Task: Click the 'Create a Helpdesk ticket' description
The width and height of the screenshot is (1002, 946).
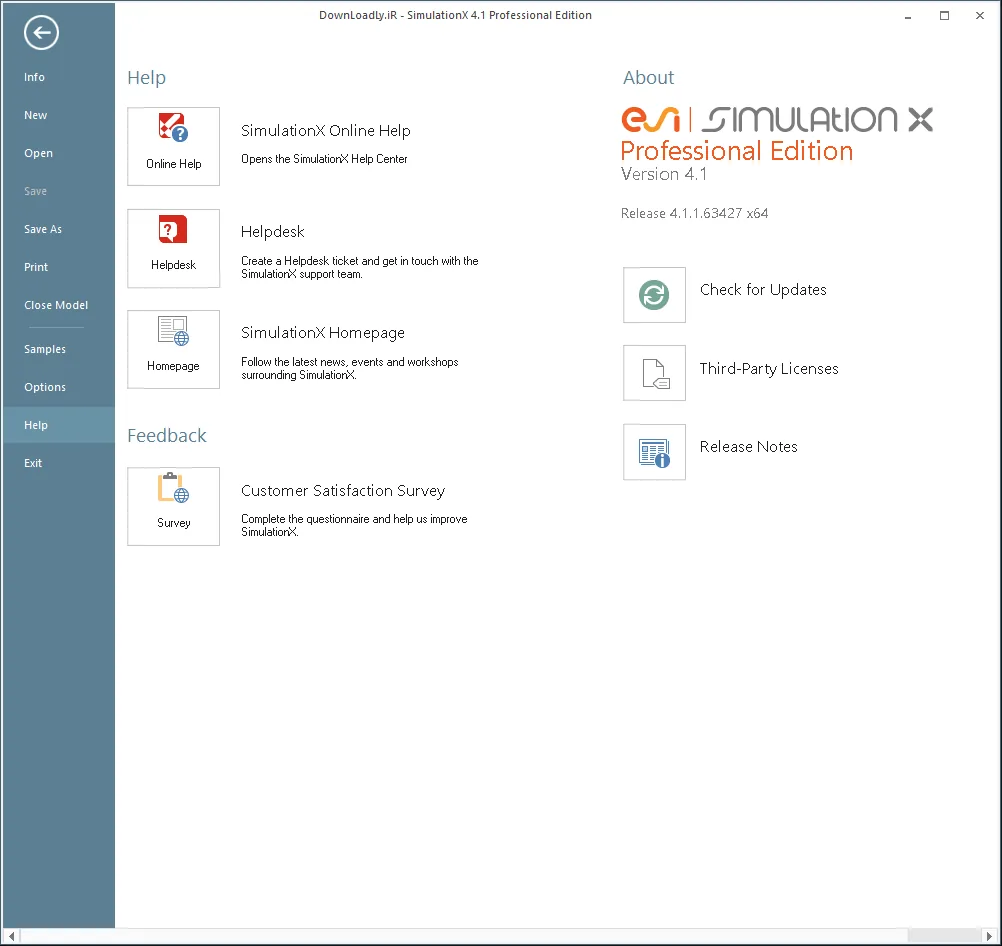Action: click(x=360, y=267)
